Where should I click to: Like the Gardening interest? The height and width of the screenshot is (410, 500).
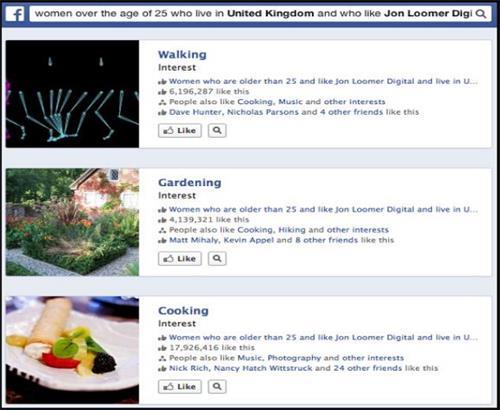pos(180,258)
